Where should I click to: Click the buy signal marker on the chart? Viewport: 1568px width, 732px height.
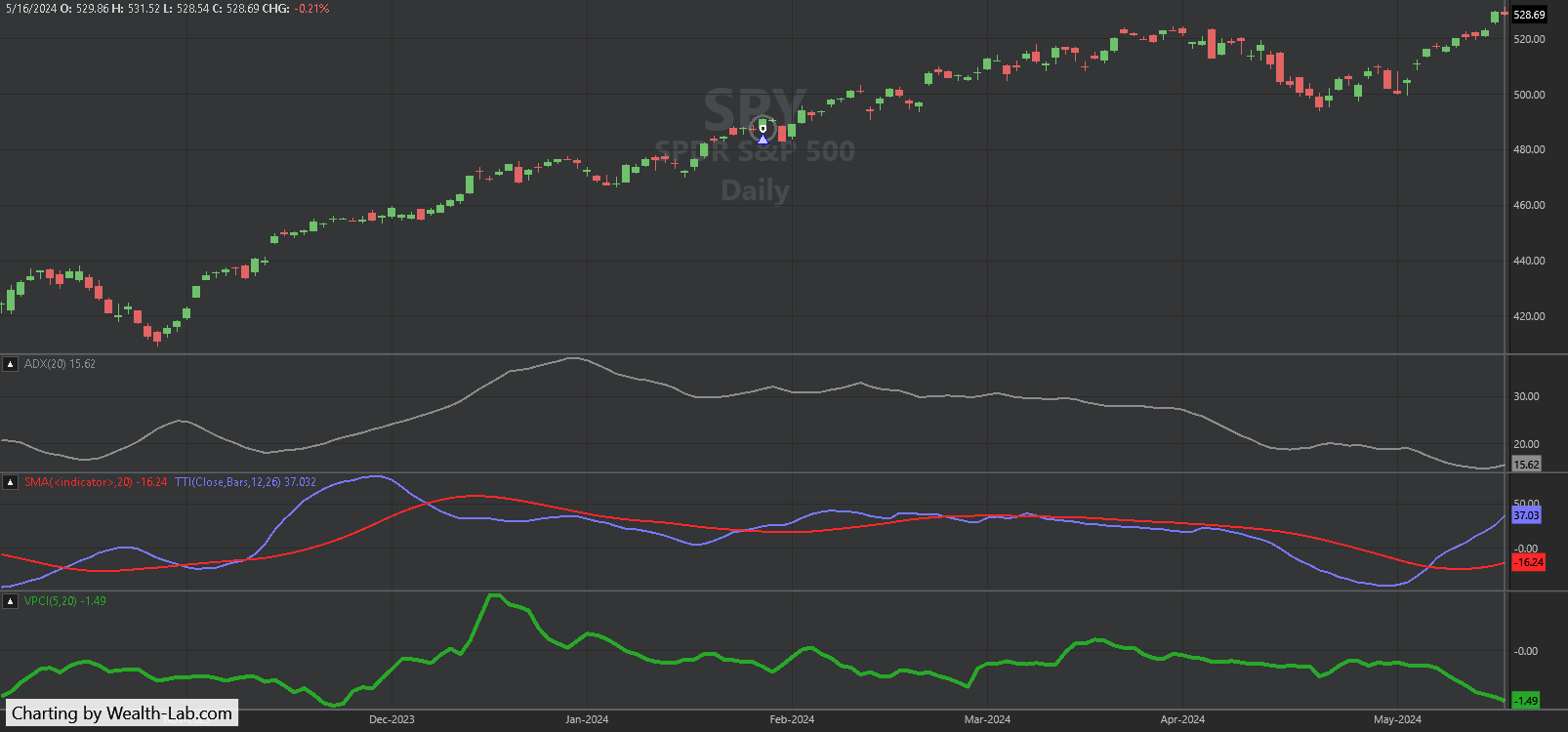pos(763,140)
